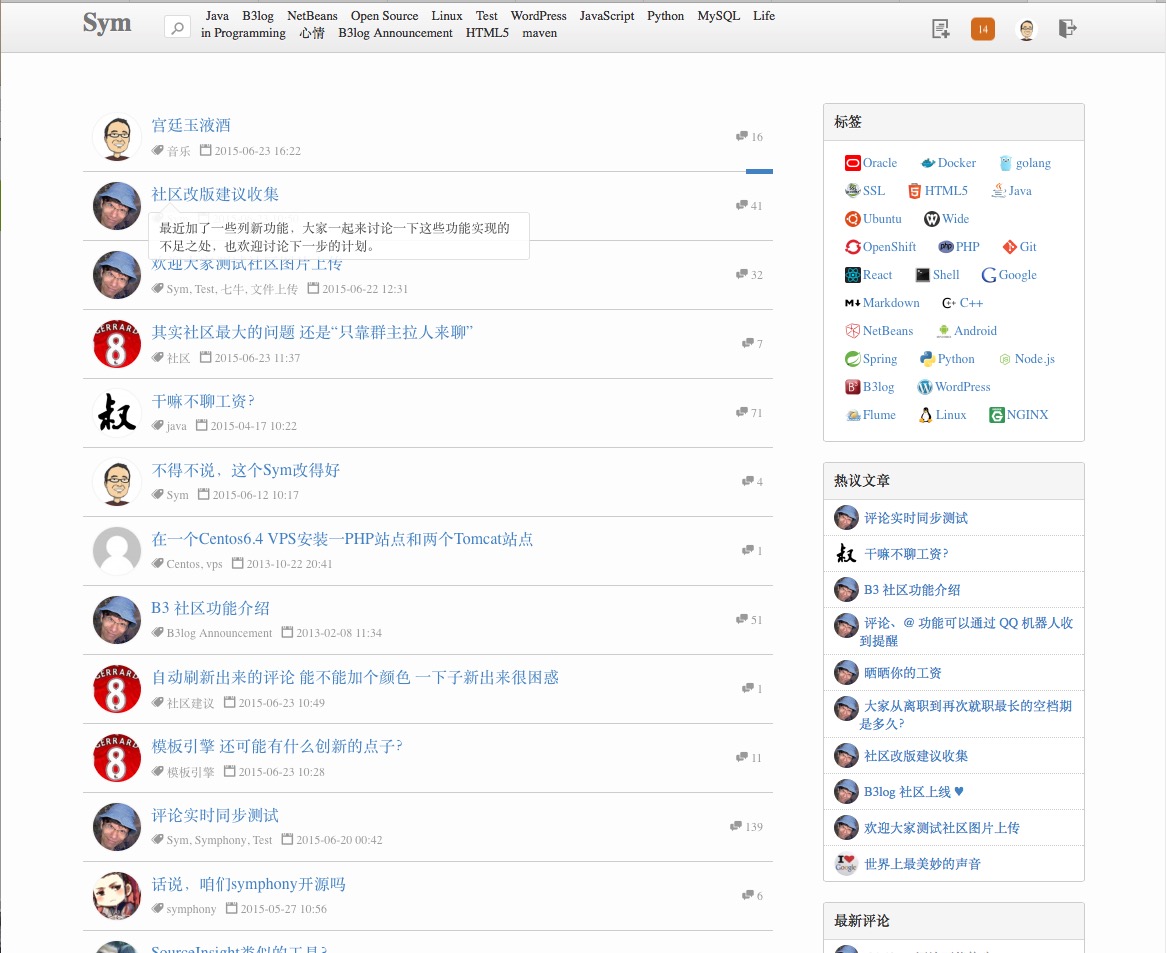The image size is (1166, 953).
Task: Click the java tag under 干嘛不聊工资
Action: [176, 426]
